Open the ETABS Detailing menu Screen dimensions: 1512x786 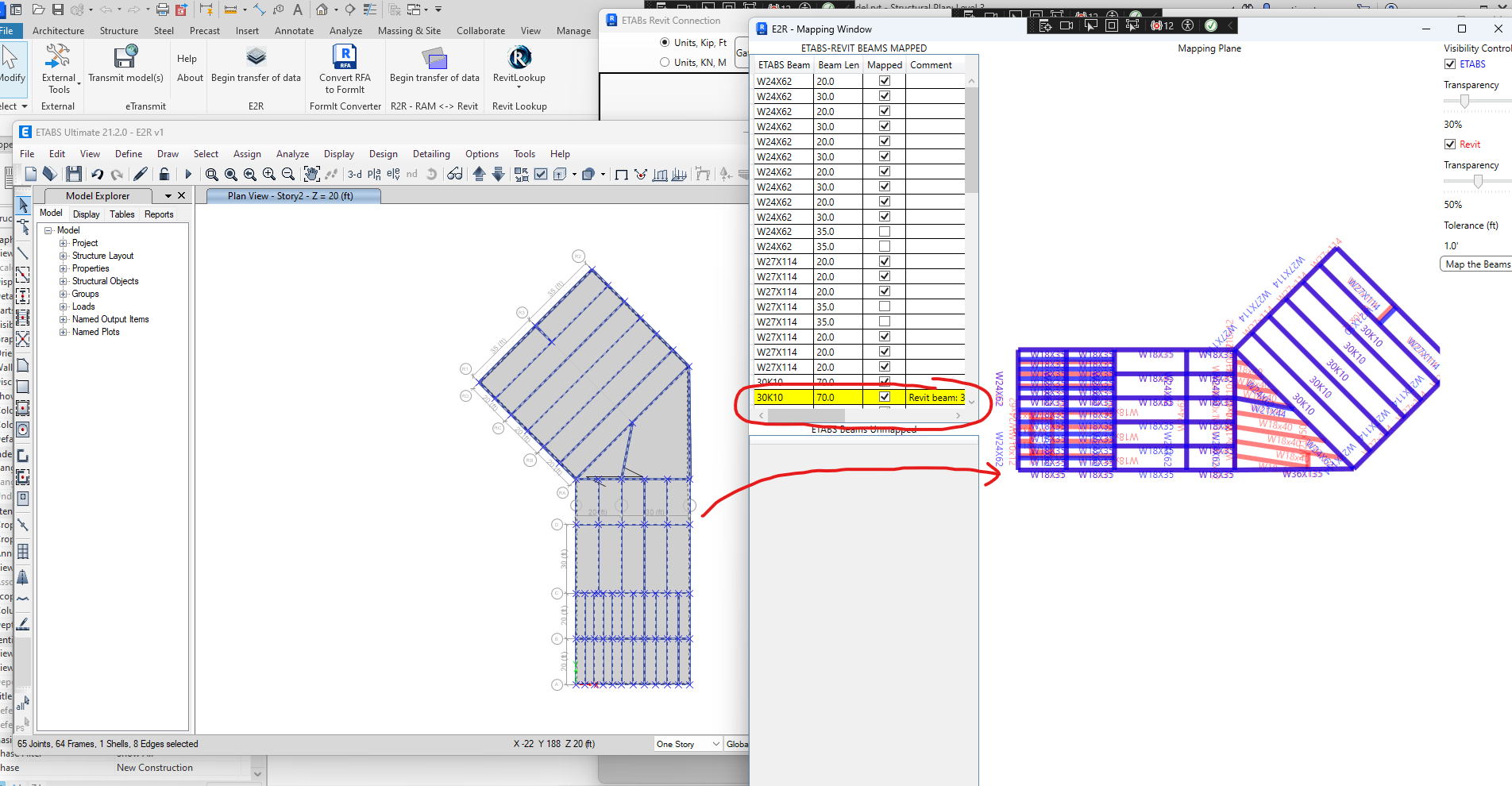[431, 154]
